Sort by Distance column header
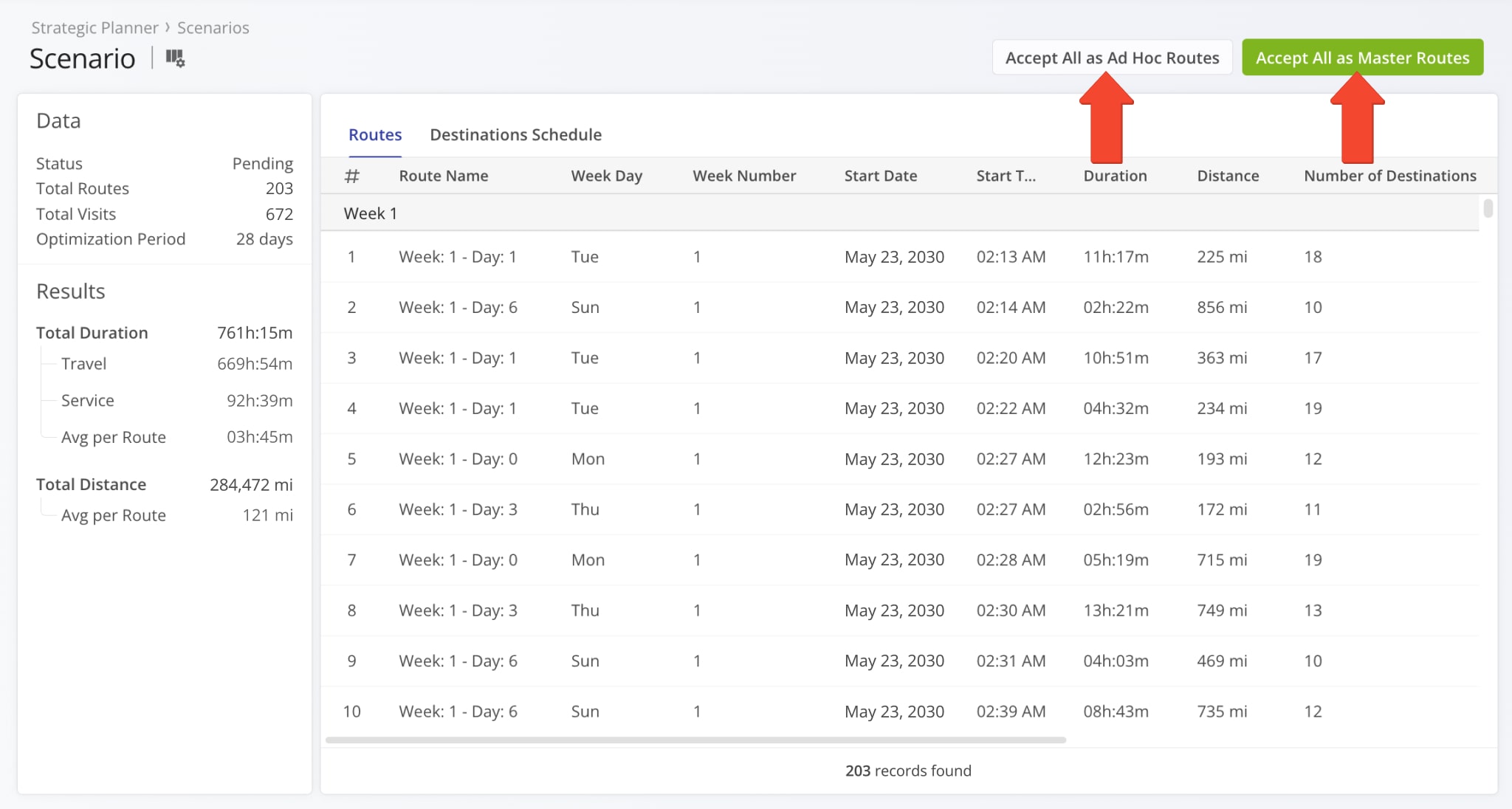1512x809 pixels. pos(1228,176)
